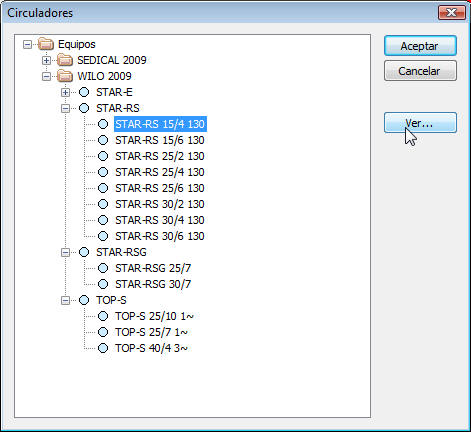The width and height of the screenshot is (471, 432).
Task: Select the STAR-E label
Action: click(x=114, y=92)
